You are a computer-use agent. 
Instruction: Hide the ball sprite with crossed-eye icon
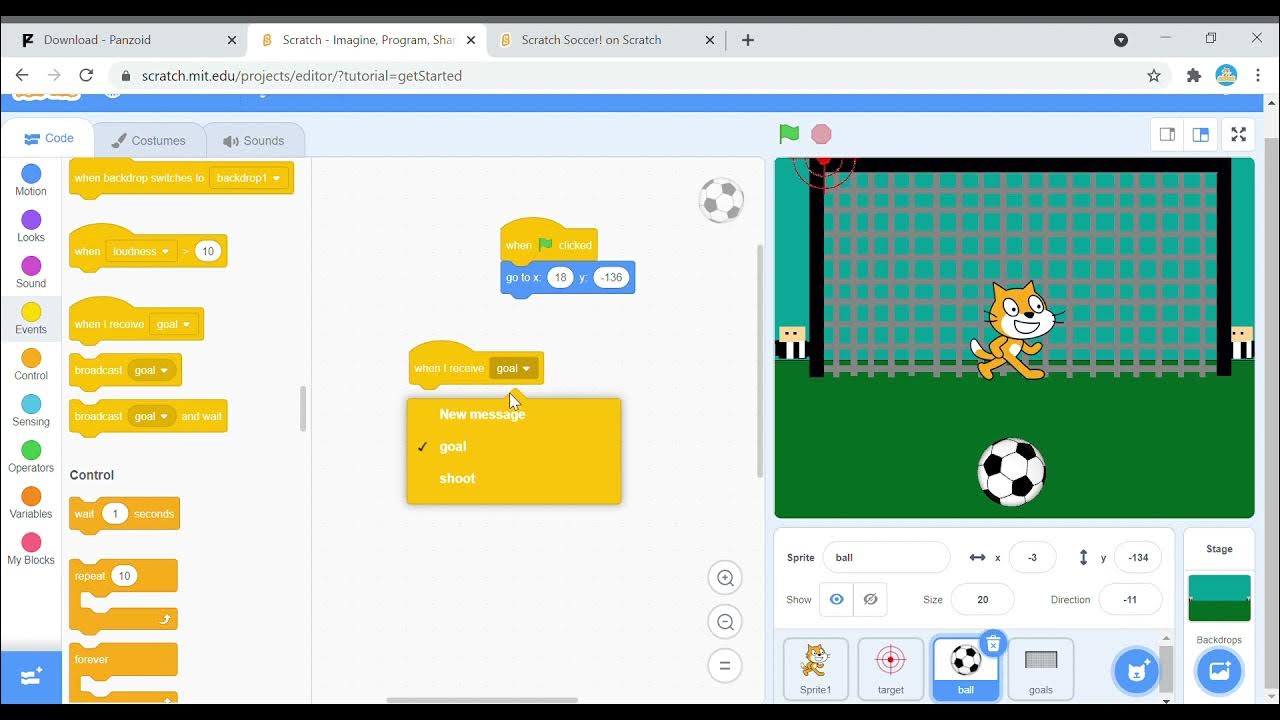click(x=870, y=600)
